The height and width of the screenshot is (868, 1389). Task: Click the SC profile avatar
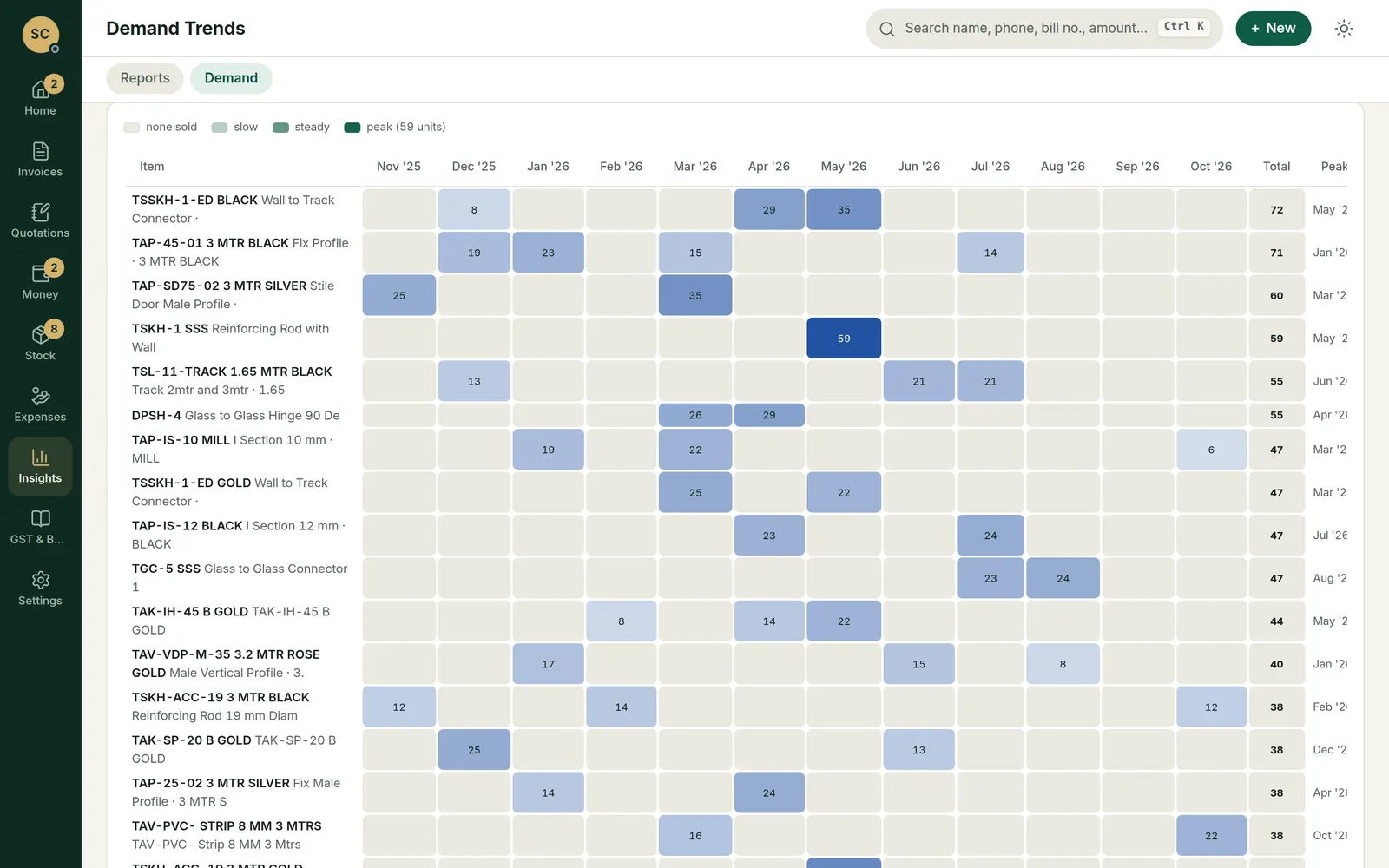40,35
